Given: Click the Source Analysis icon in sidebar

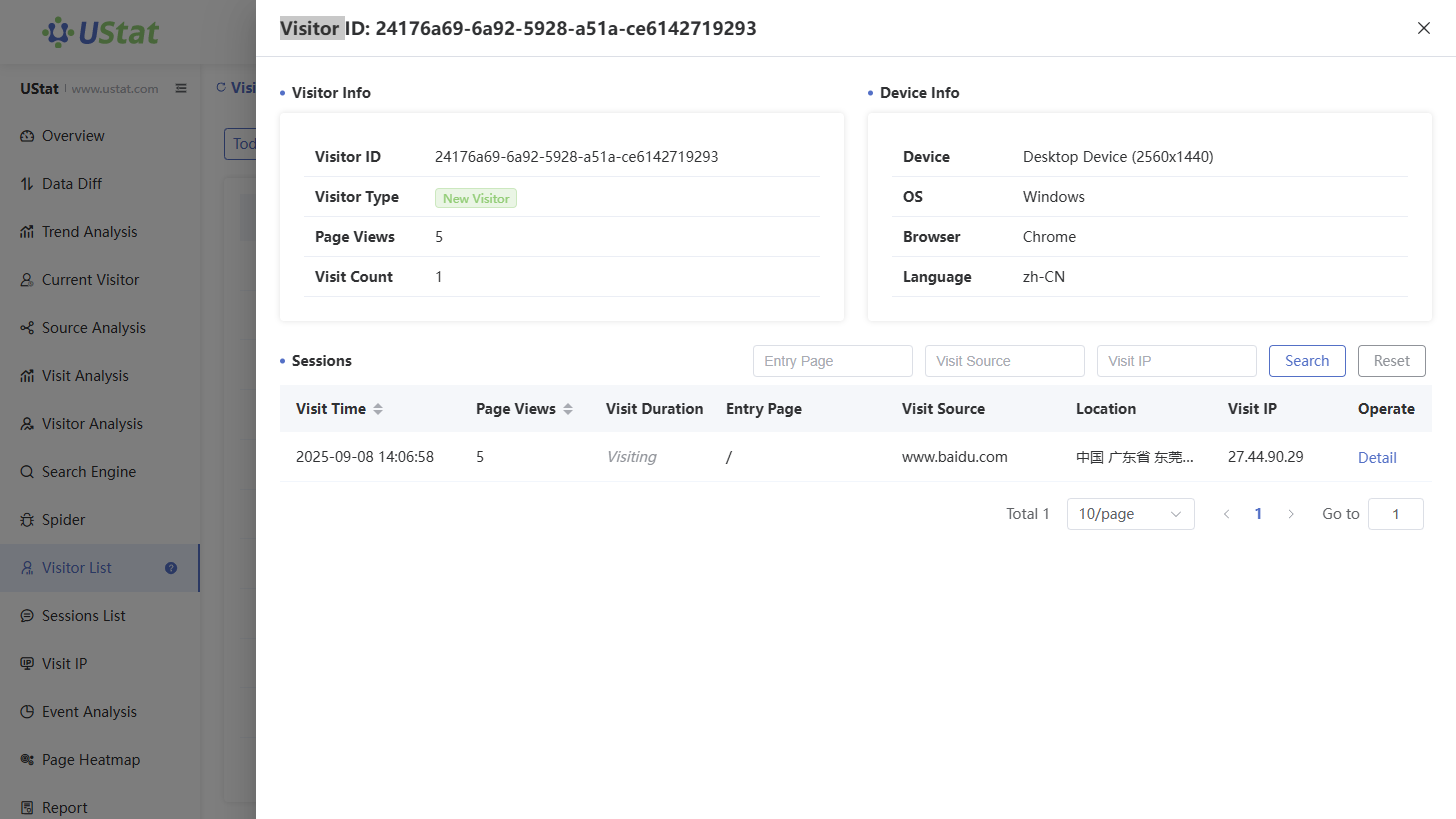Looking at the screenshot, I should tap(27, 328).
